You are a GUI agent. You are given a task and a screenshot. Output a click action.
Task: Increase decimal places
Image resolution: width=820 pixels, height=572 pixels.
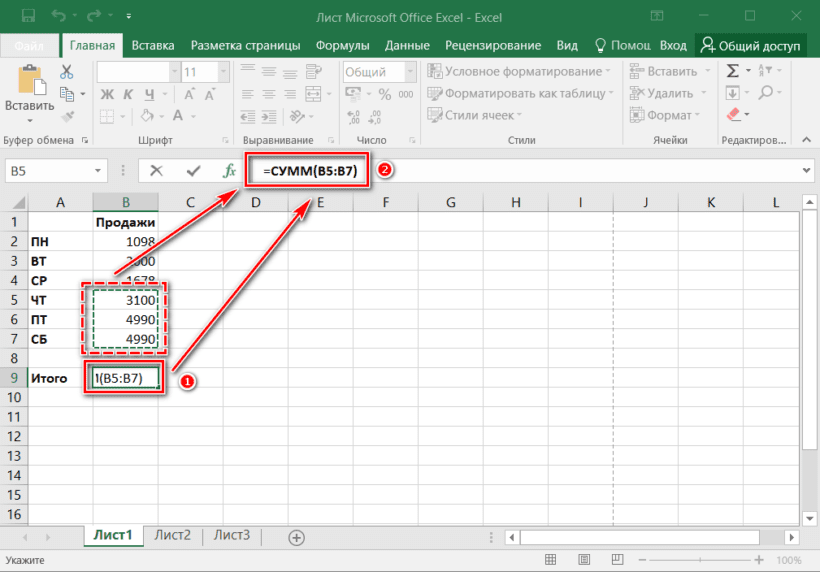(x=354, y=117)
